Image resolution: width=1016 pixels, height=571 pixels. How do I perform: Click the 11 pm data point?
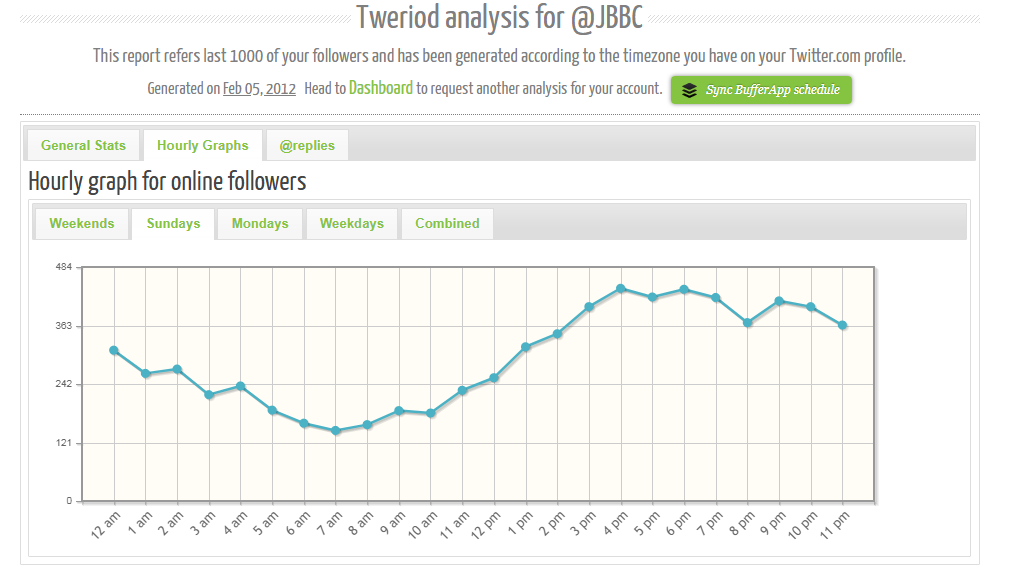pos(843,325)
